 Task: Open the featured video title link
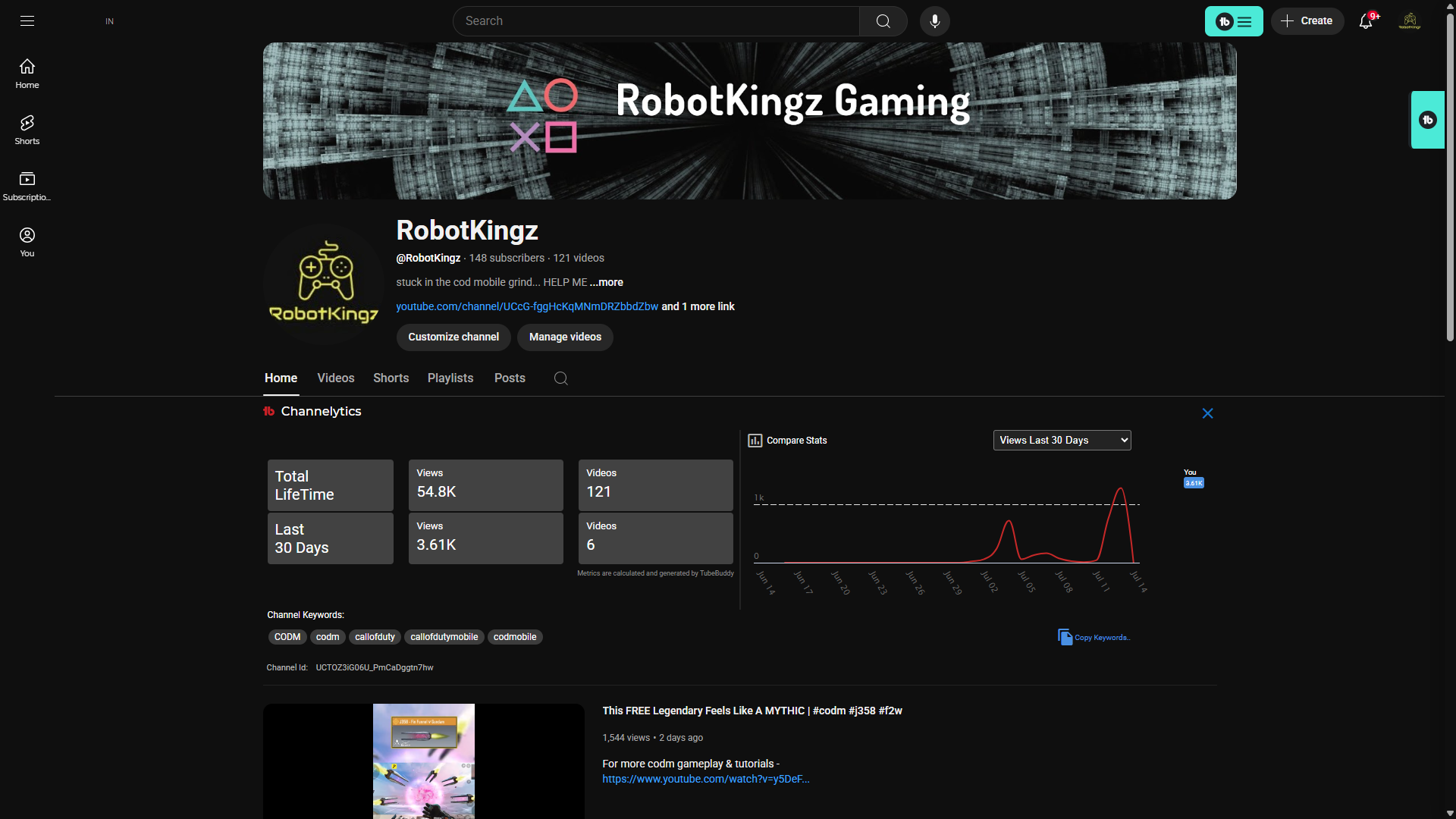pos(752,711)
